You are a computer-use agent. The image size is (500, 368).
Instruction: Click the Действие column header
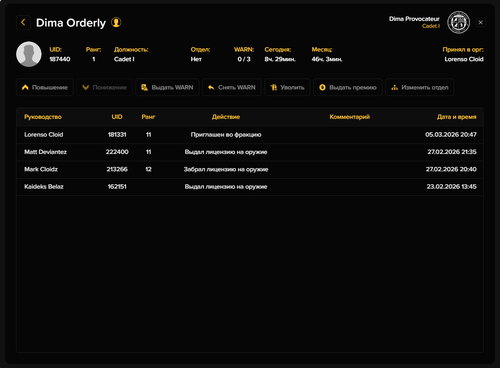click(x=226, y=117)
